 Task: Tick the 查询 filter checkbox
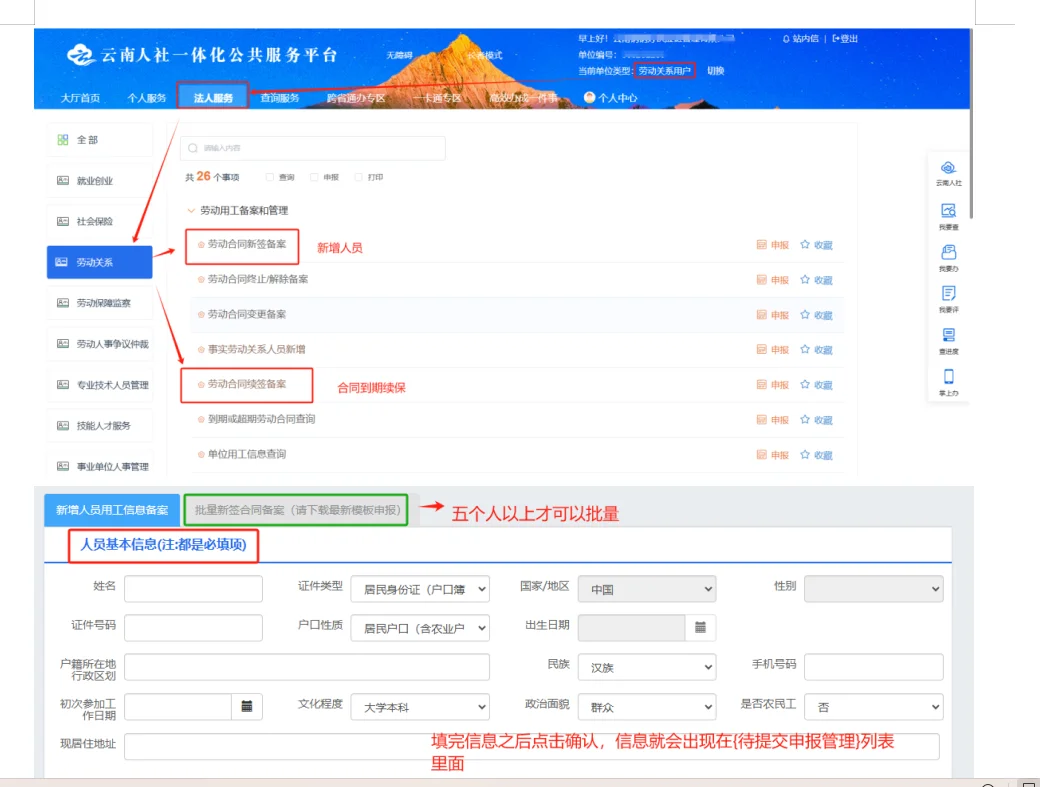269,177
